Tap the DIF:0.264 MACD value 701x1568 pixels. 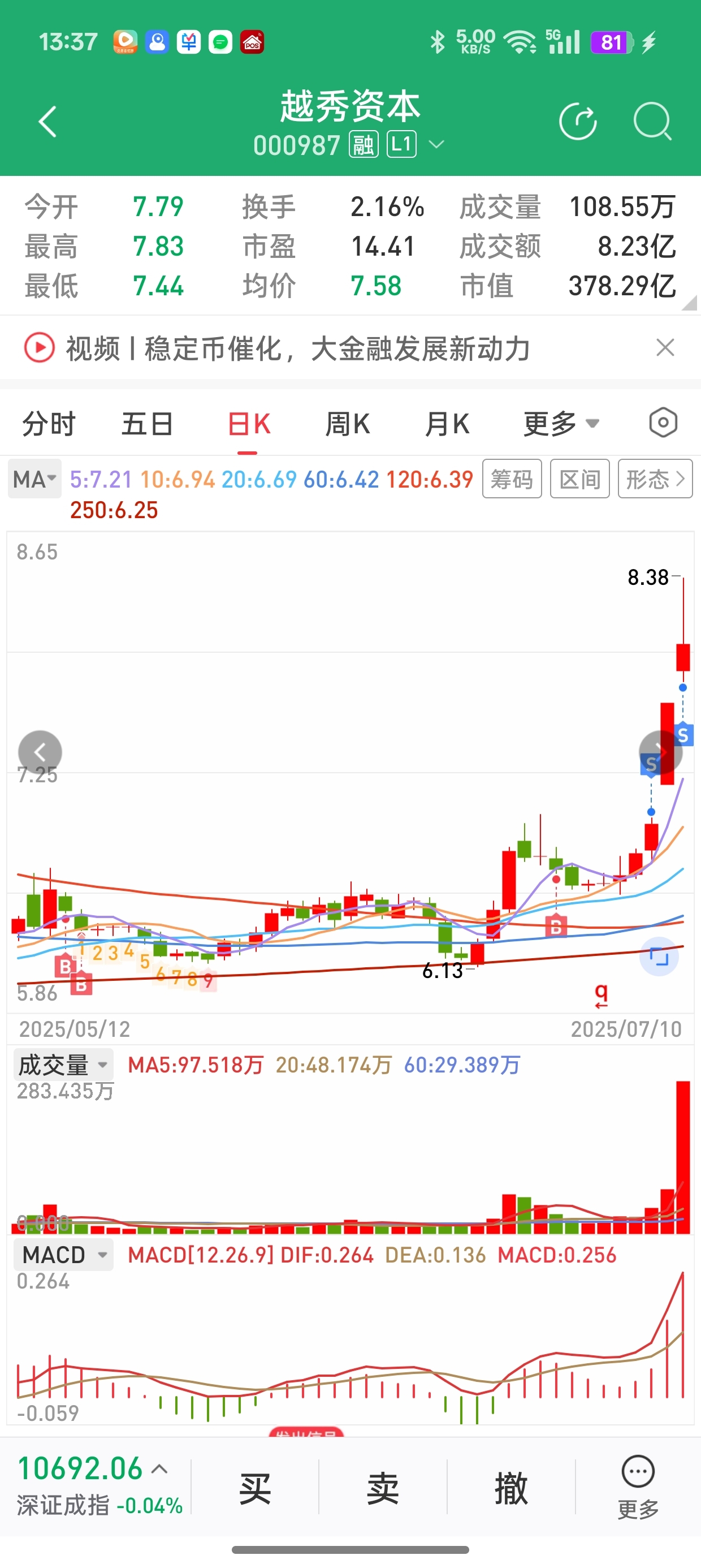coord(327,1255)
